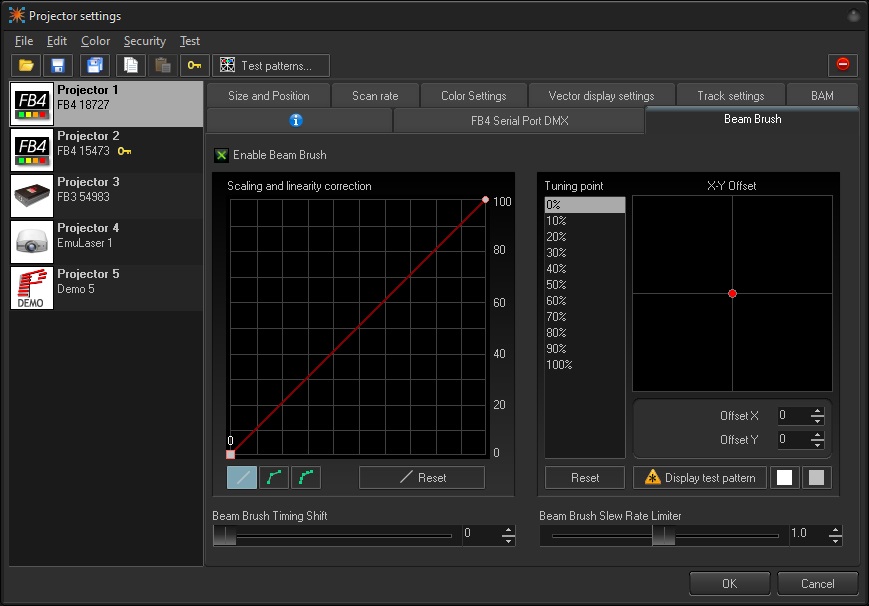
Task: Click the Beam Brush Slew Rate Limiter slider
Action: click(662, 535)
